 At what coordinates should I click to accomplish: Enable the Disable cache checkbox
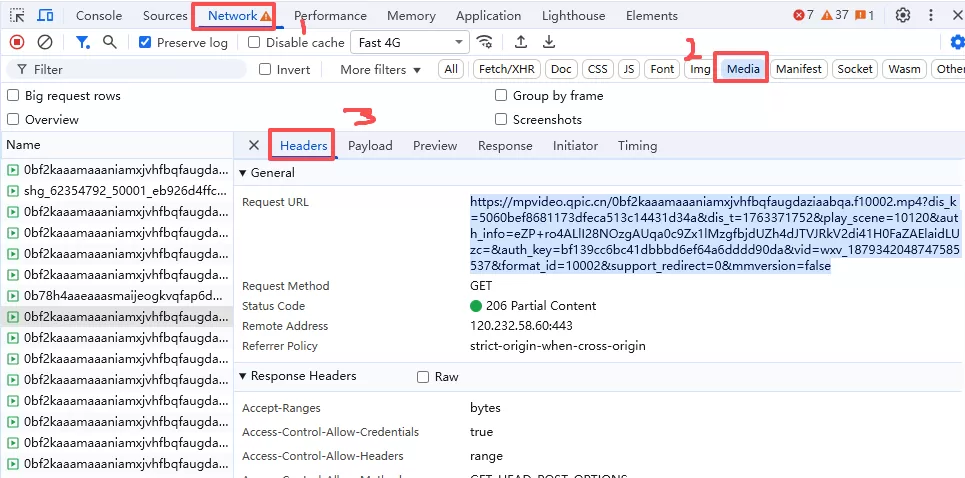pos(254,43)
